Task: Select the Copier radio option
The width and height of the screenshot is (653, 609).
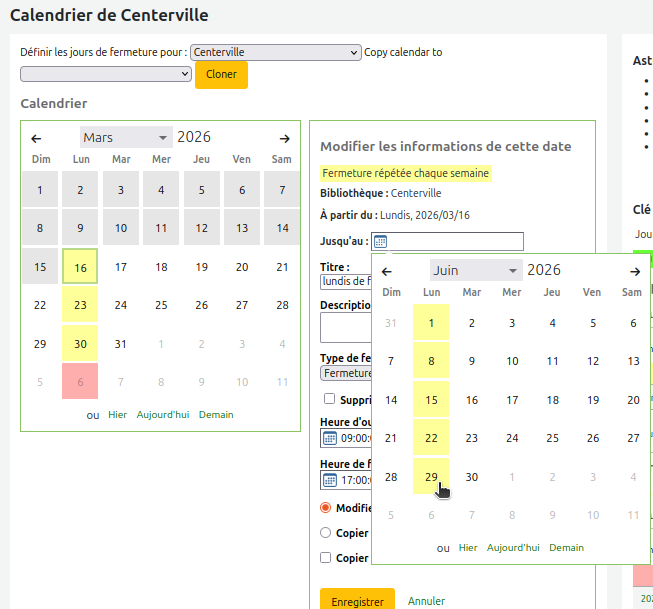Action: [x=326, y=533]
